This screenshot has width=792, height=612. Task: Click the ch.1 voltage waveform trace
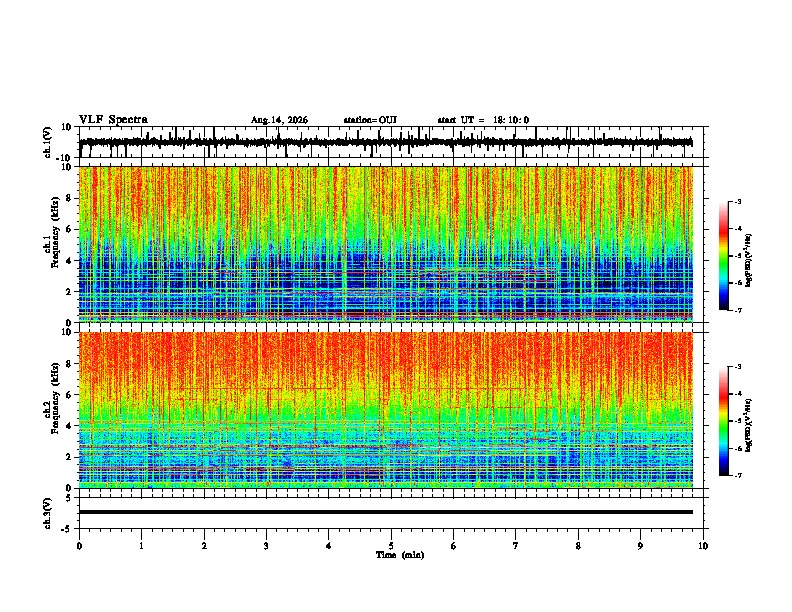coord(386,142)
